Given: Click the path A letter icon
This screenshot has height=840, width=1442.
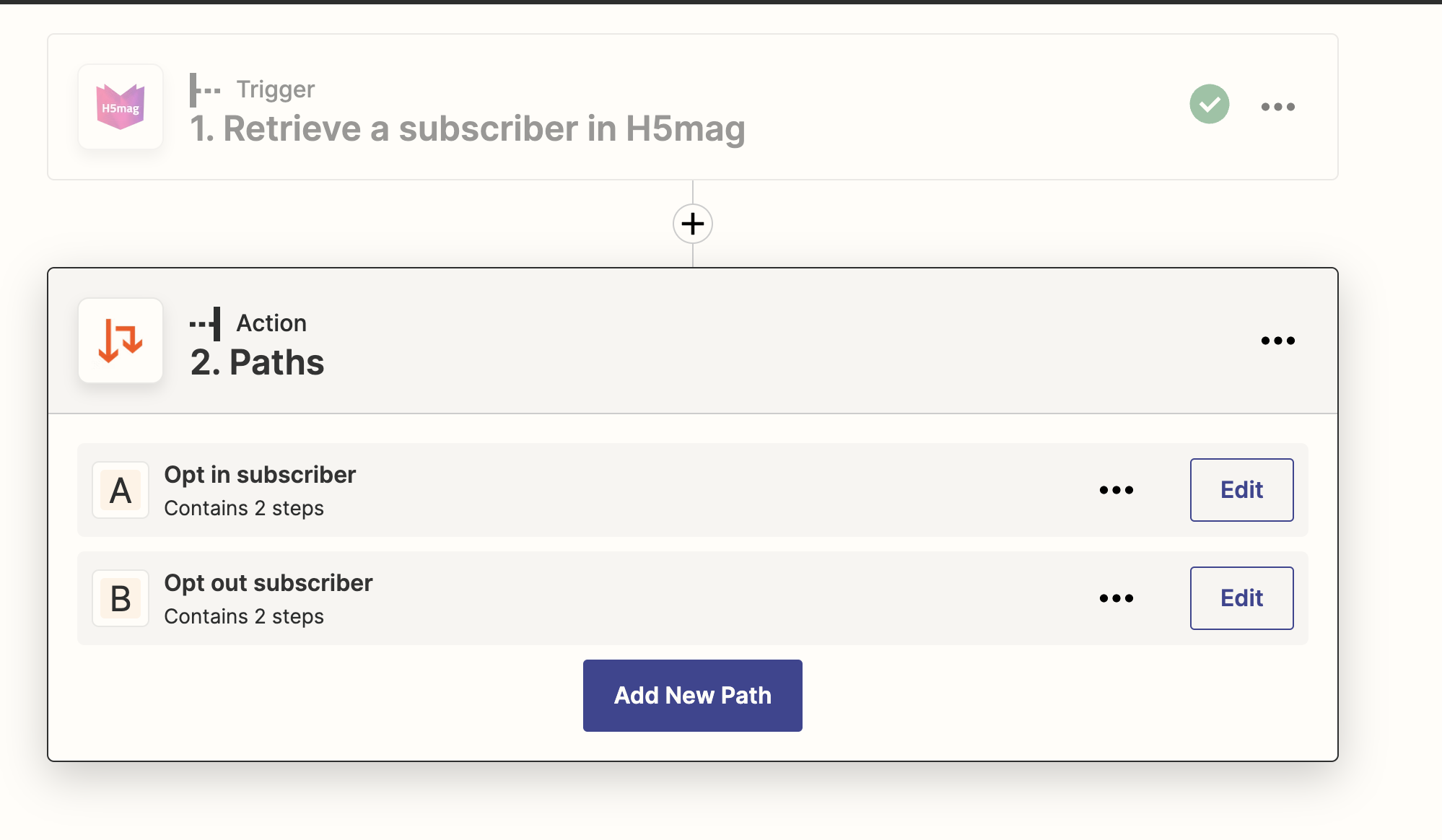Looking at the screenshot, I should pyautogui.click(x=121, y=491).
